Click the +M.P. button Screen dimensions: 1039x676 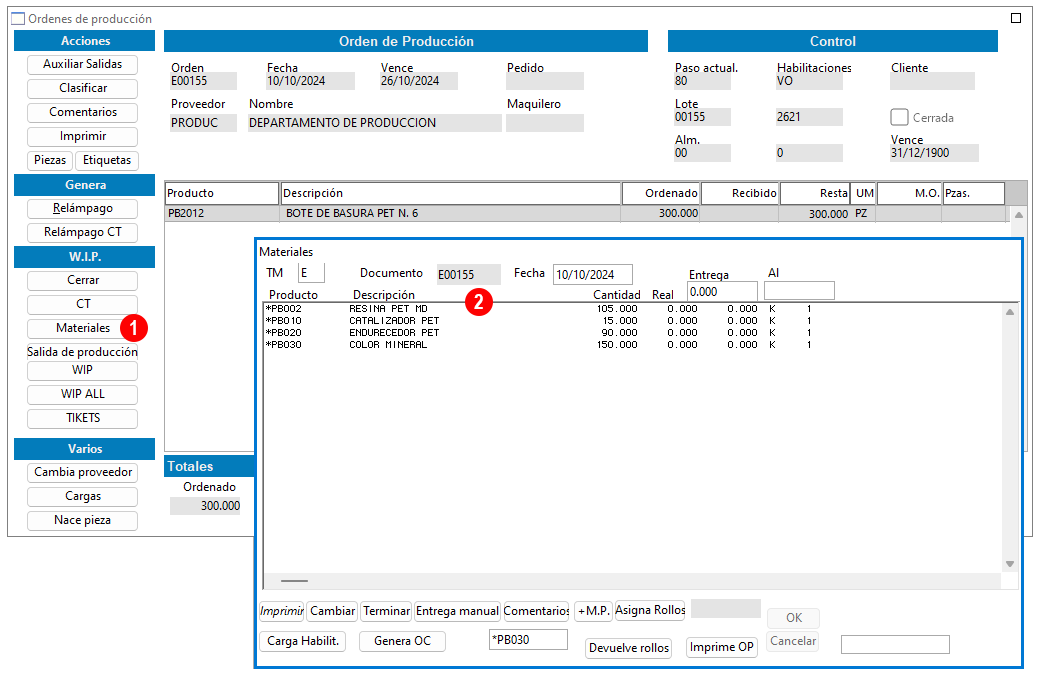click(x=593, y=611)
